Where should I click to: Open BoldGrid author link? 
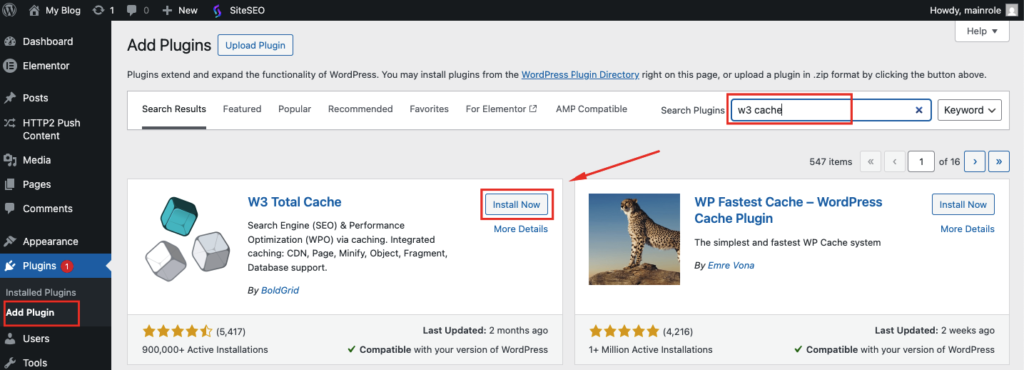280,290
